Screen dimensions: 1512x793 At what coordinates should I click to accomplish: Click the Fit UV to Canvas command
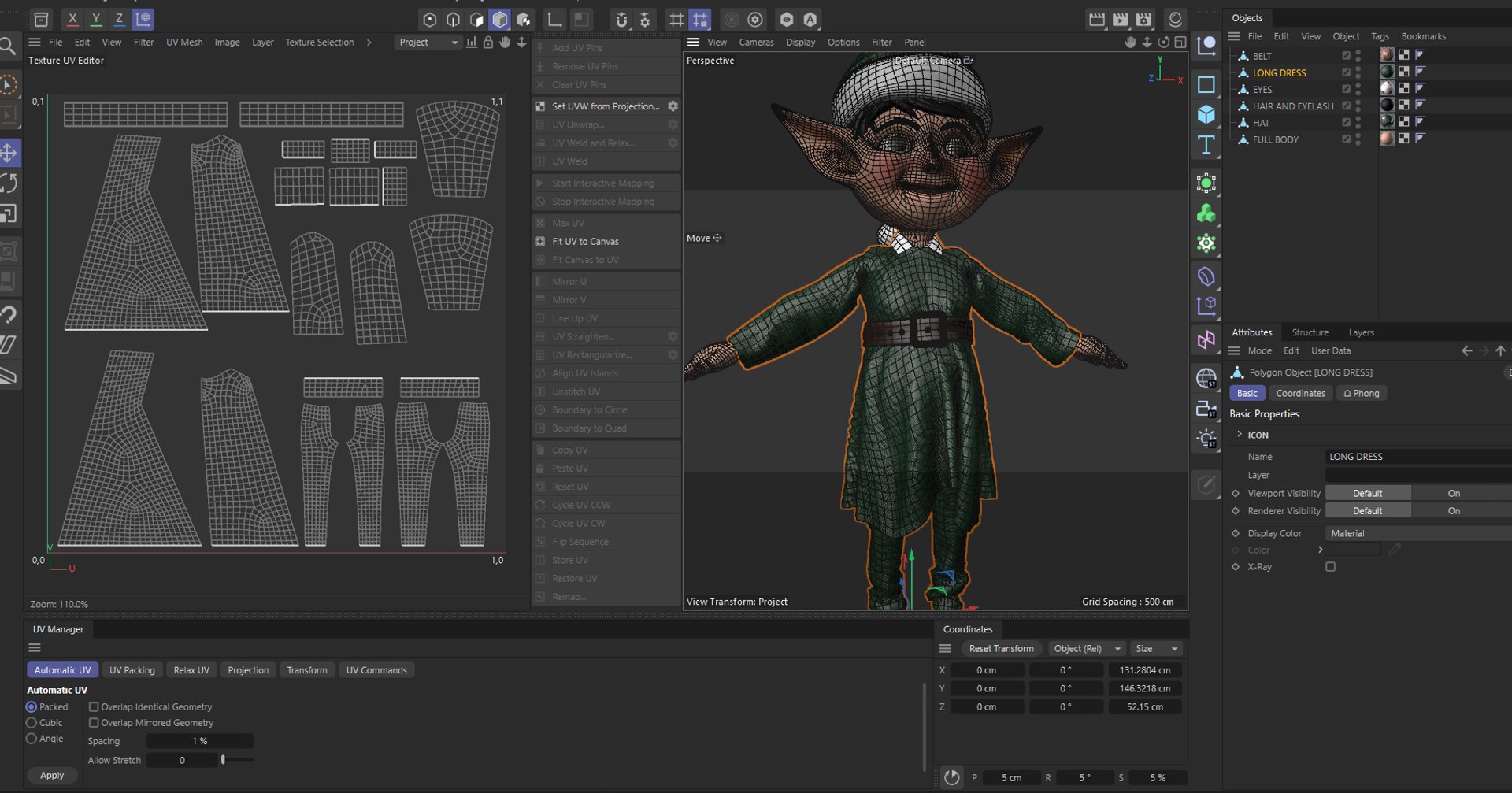585,242
